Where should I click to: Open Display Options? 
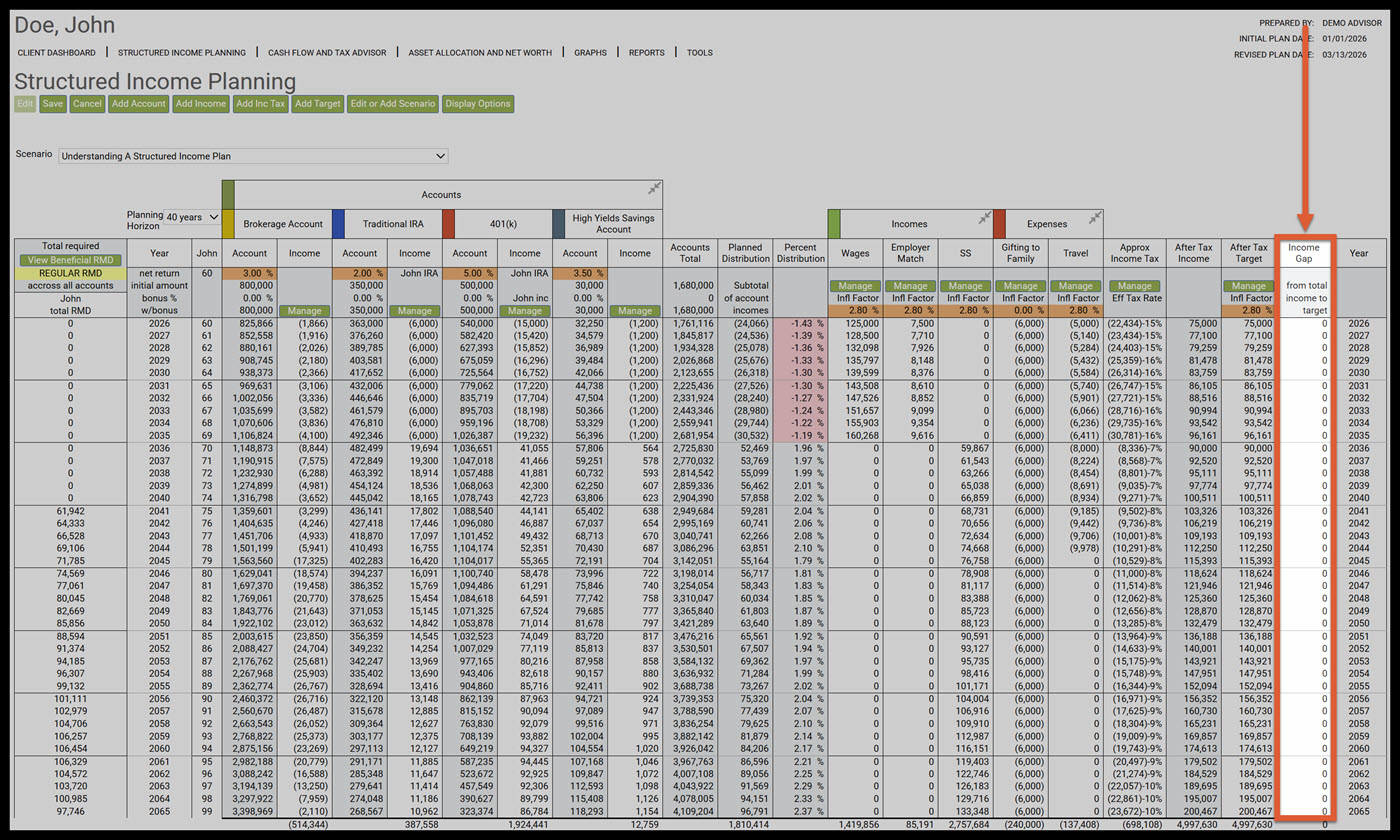click(x=478, y=103)
